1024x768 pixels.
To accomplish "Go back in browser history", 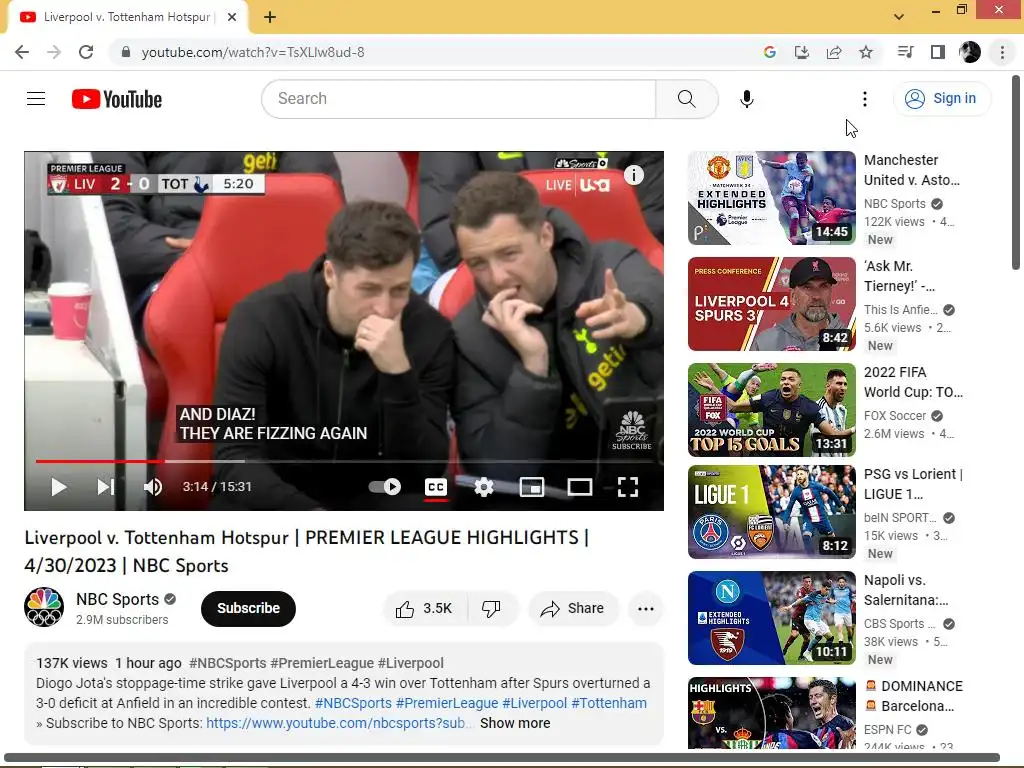I will click(22, 52).
